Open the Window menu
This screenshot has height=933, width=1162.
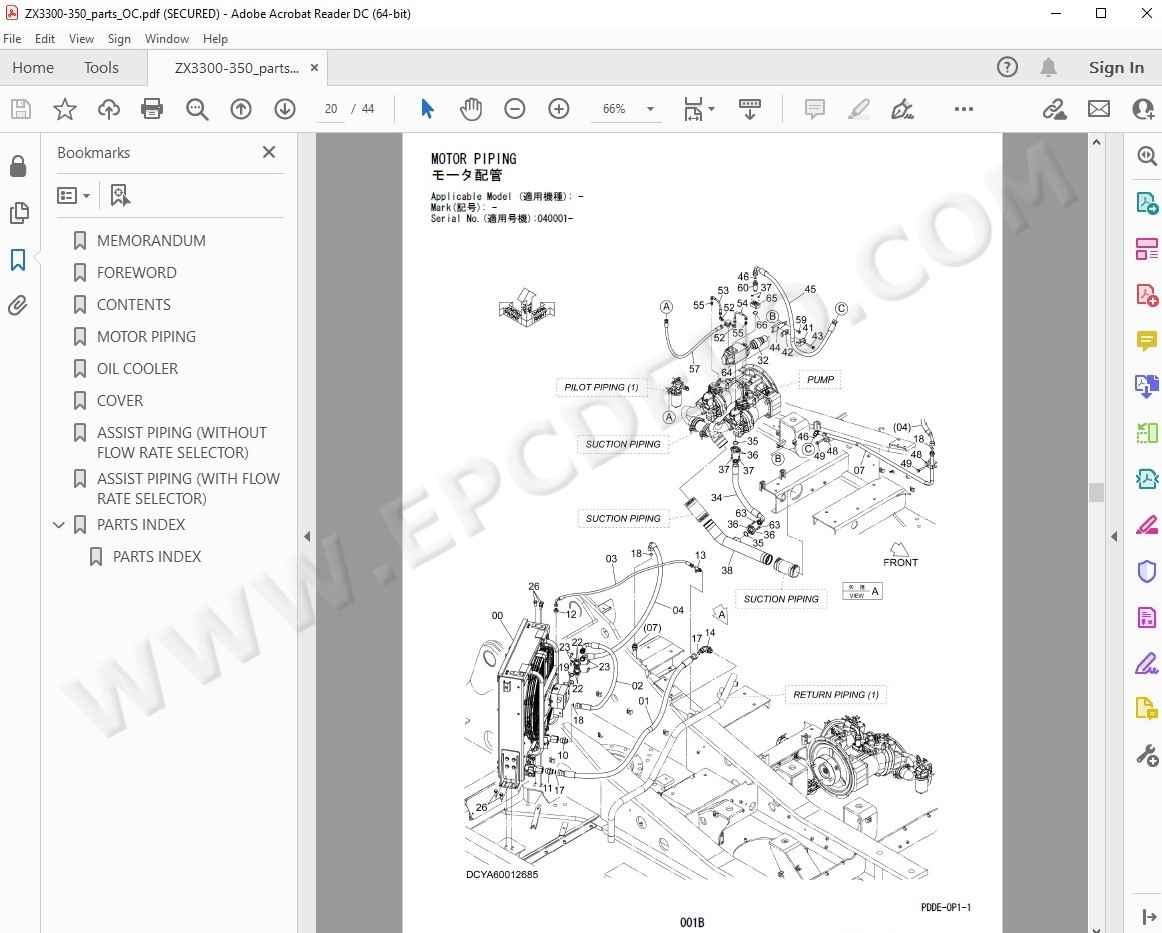pyautogui.click(x=166, y=39)
